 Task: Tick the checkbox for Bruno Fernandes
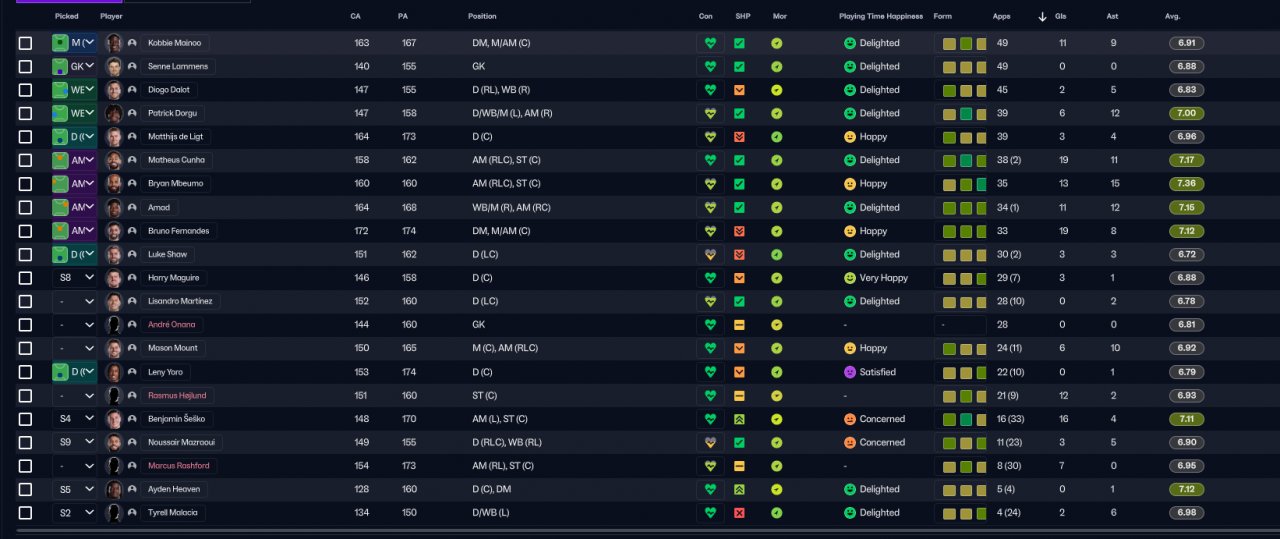26,231
